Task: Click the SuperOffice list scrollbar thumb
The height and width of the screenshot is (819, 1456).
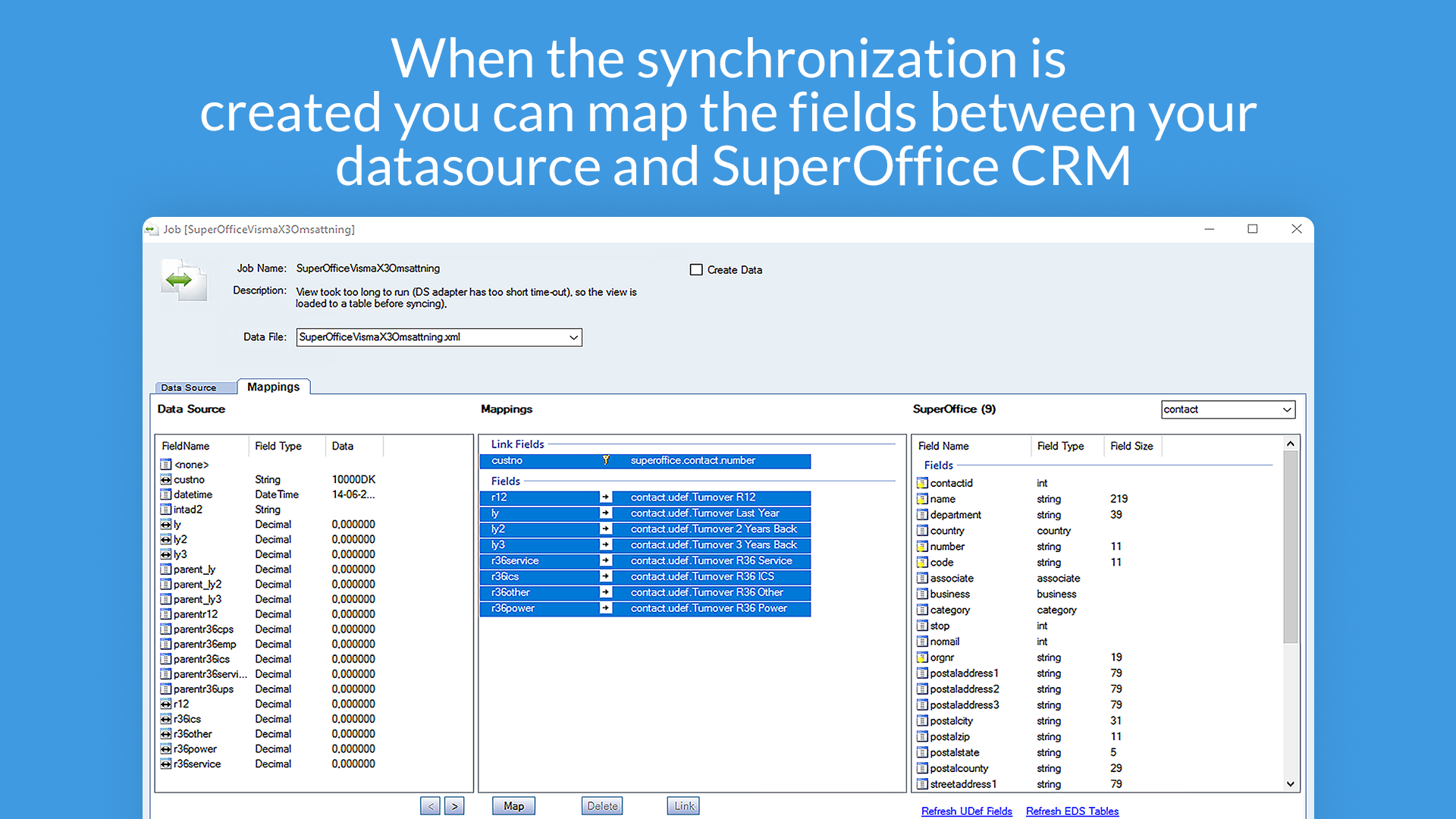Action: tap(1291, 547)
